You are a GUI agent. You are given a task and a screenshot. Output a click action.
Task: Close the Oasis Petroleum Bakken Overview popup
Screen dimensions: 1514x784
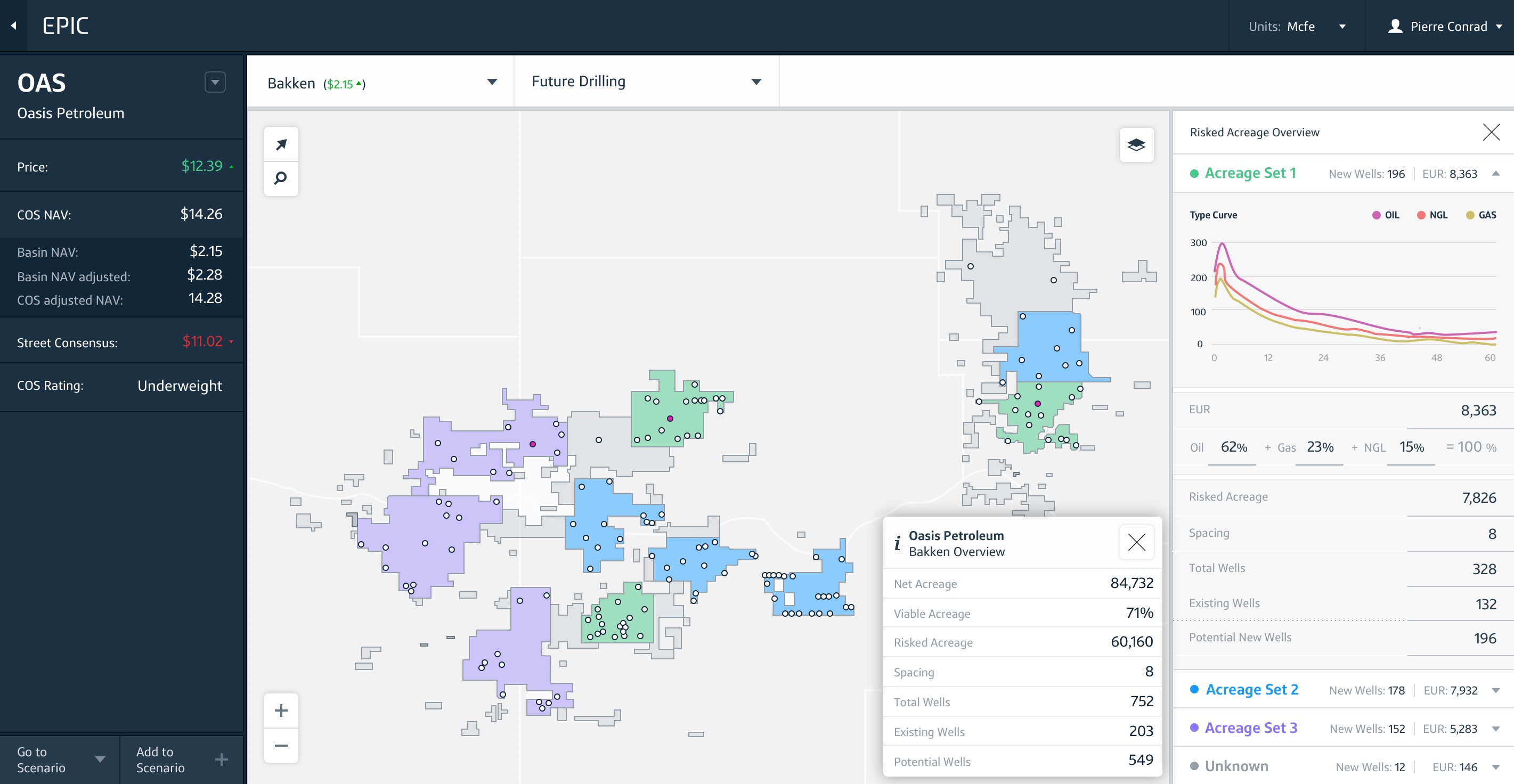click(x=1136, y=542)
